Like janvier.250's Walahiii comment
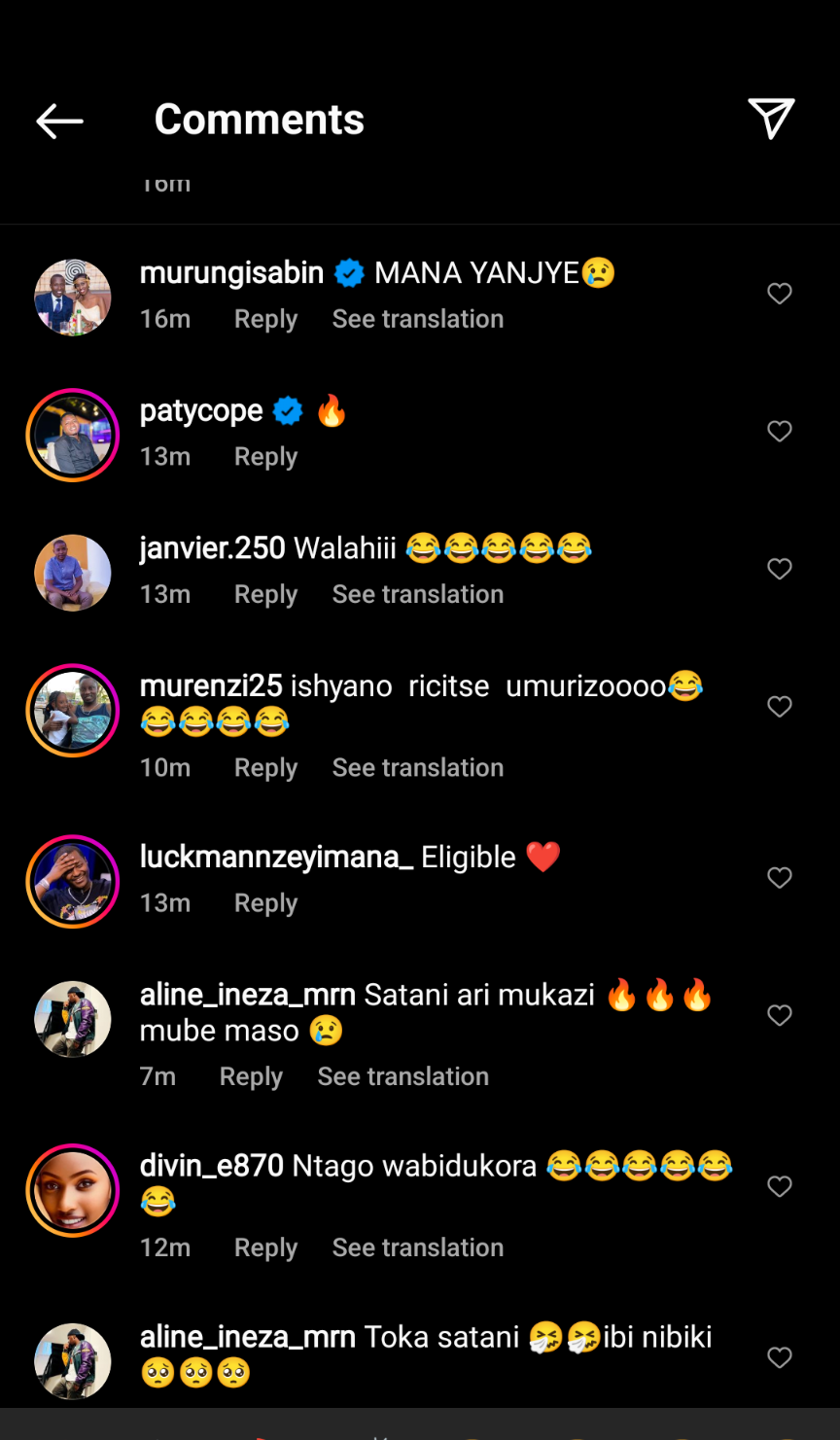 (780, 569)
